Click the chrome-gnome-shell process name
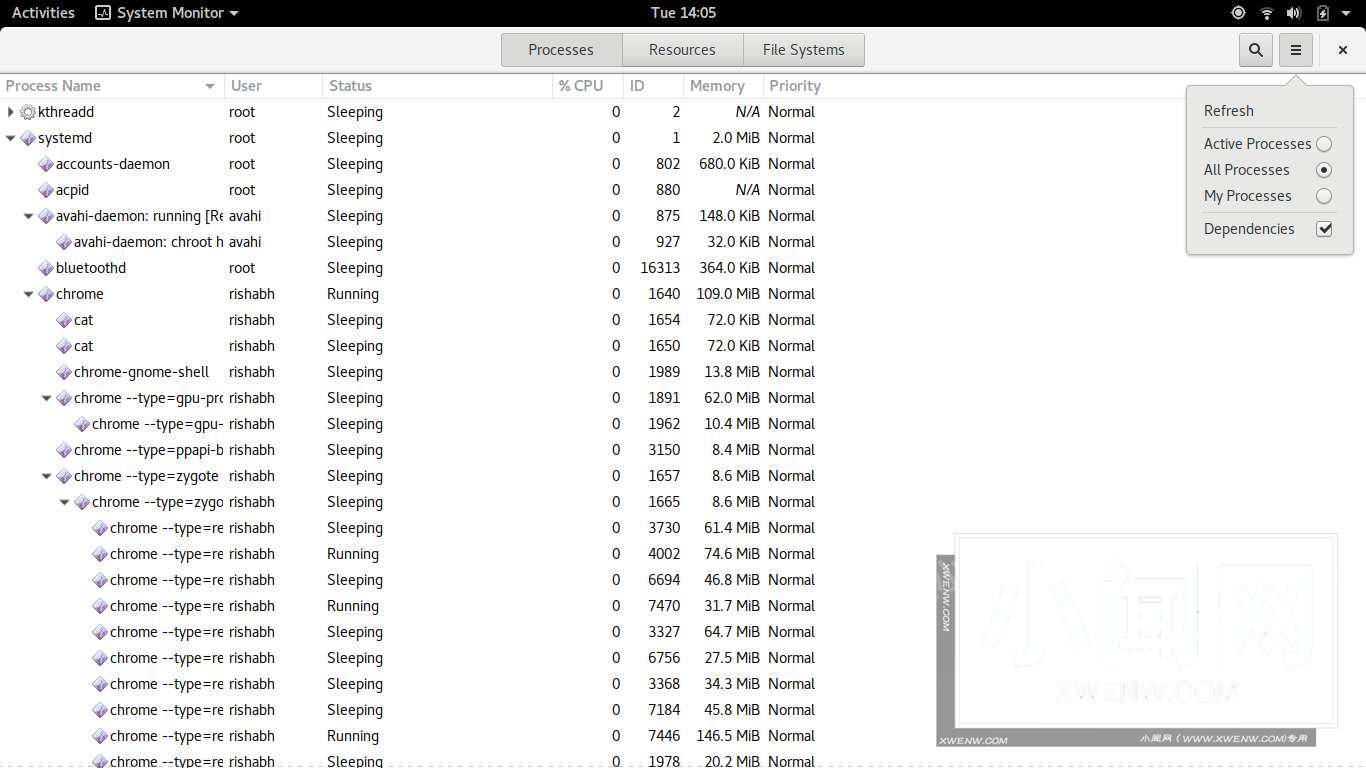This screenshot has height=768, width=1366. coord(142,372)
